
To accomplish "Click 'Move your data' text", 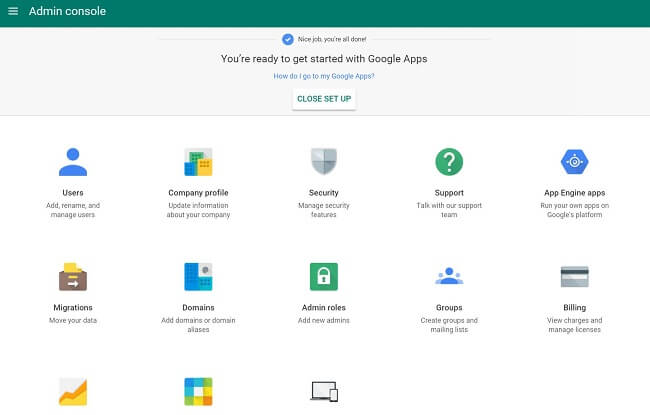I will point(73,320).
